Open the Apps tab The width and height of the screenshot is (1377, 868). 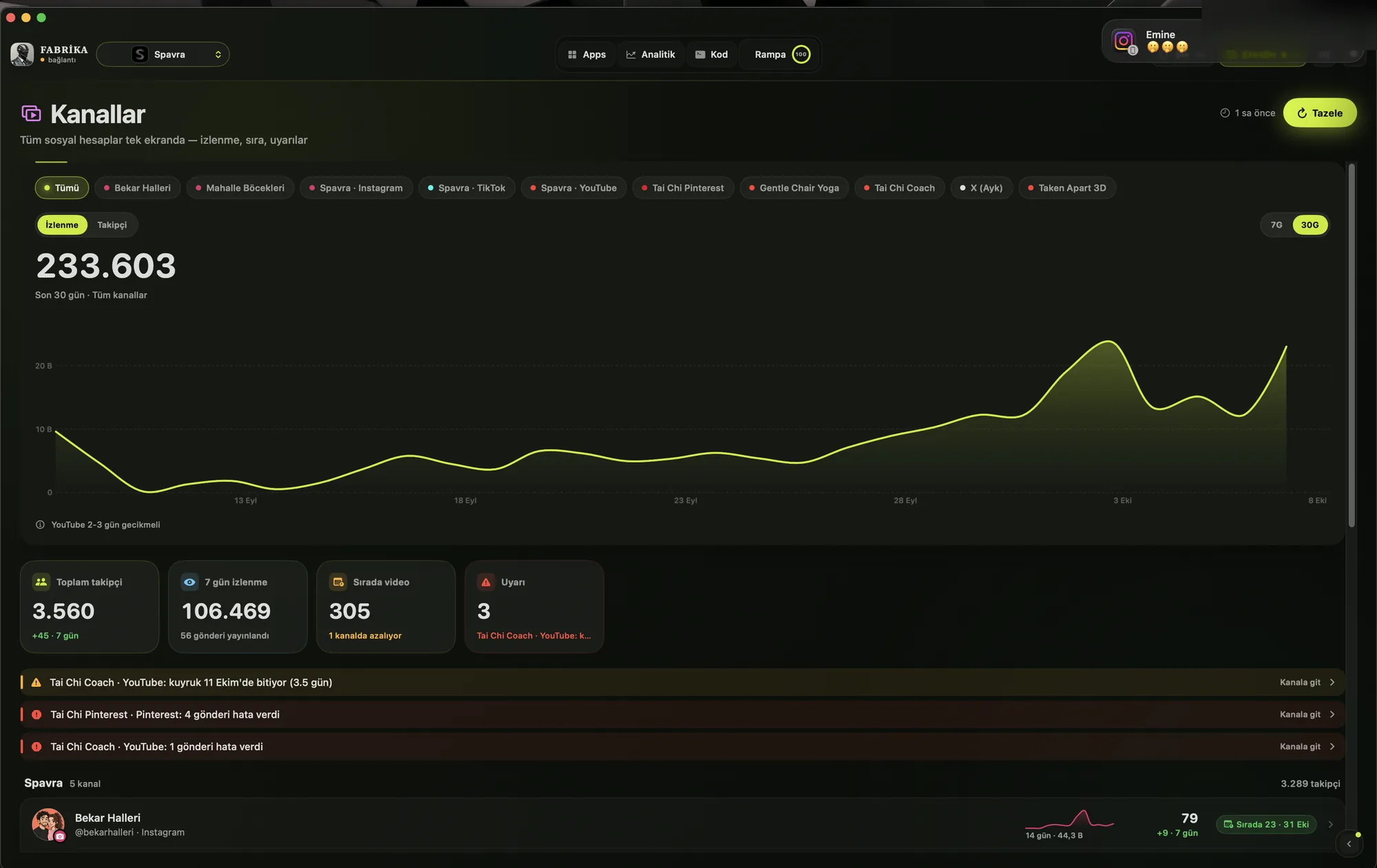(x=587, y=54)
